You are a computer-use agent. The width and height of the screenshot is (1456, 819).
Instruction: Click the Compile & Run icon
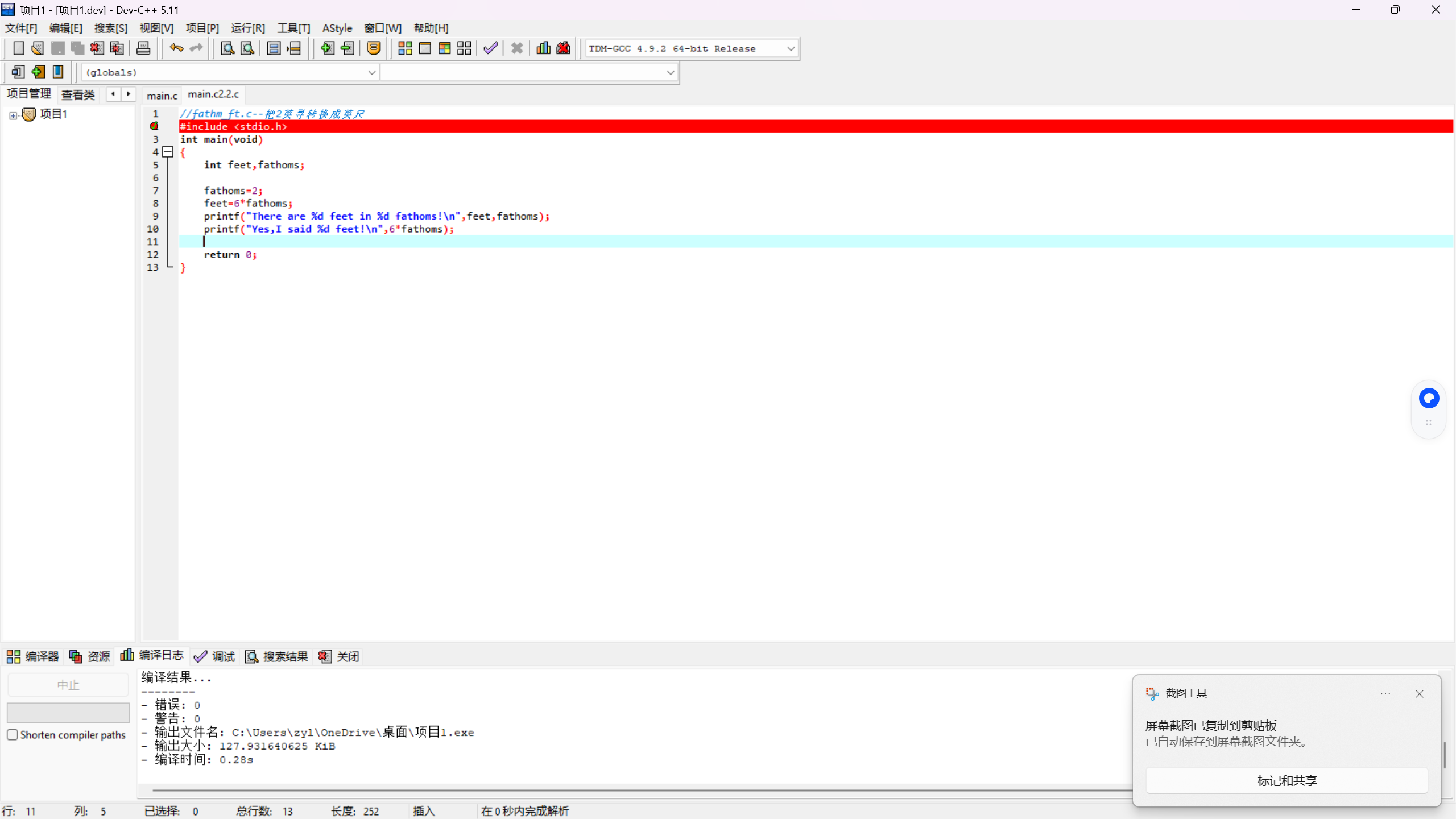tap(444, 48)
